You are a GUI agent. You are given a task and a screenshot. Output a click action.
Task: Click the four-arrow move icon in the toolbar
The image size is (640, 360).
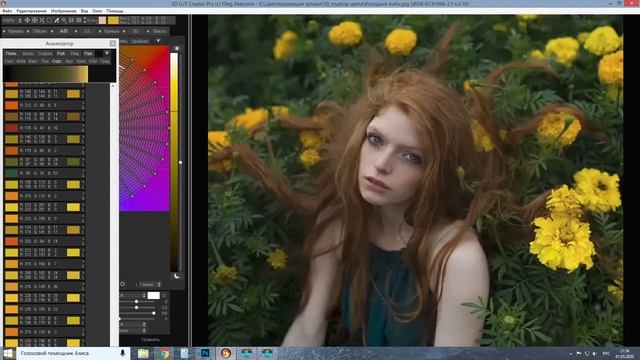pos(27,20)
